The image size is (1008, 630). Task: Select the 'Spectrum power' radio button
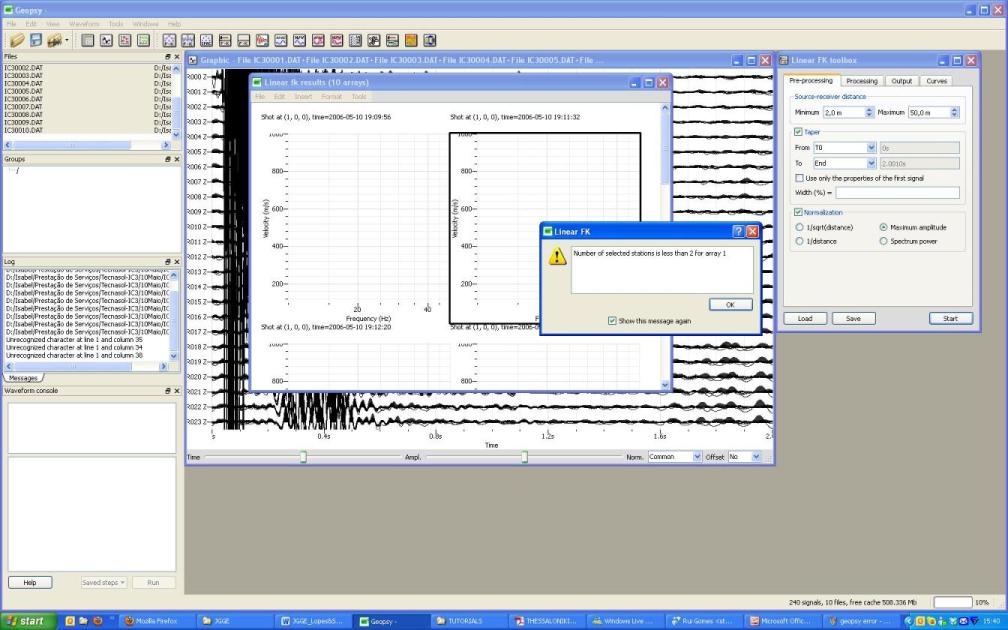(883, 241)
